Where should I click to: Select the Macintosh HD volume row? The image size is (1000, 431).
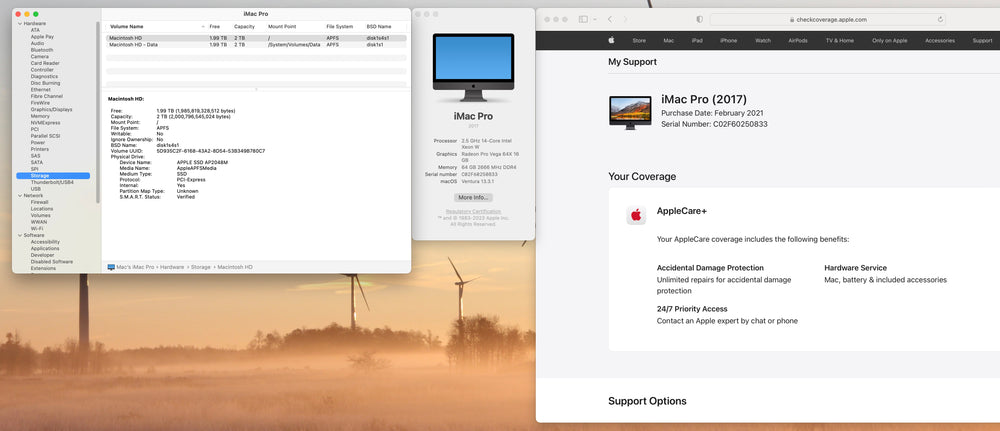coord(256,38)
